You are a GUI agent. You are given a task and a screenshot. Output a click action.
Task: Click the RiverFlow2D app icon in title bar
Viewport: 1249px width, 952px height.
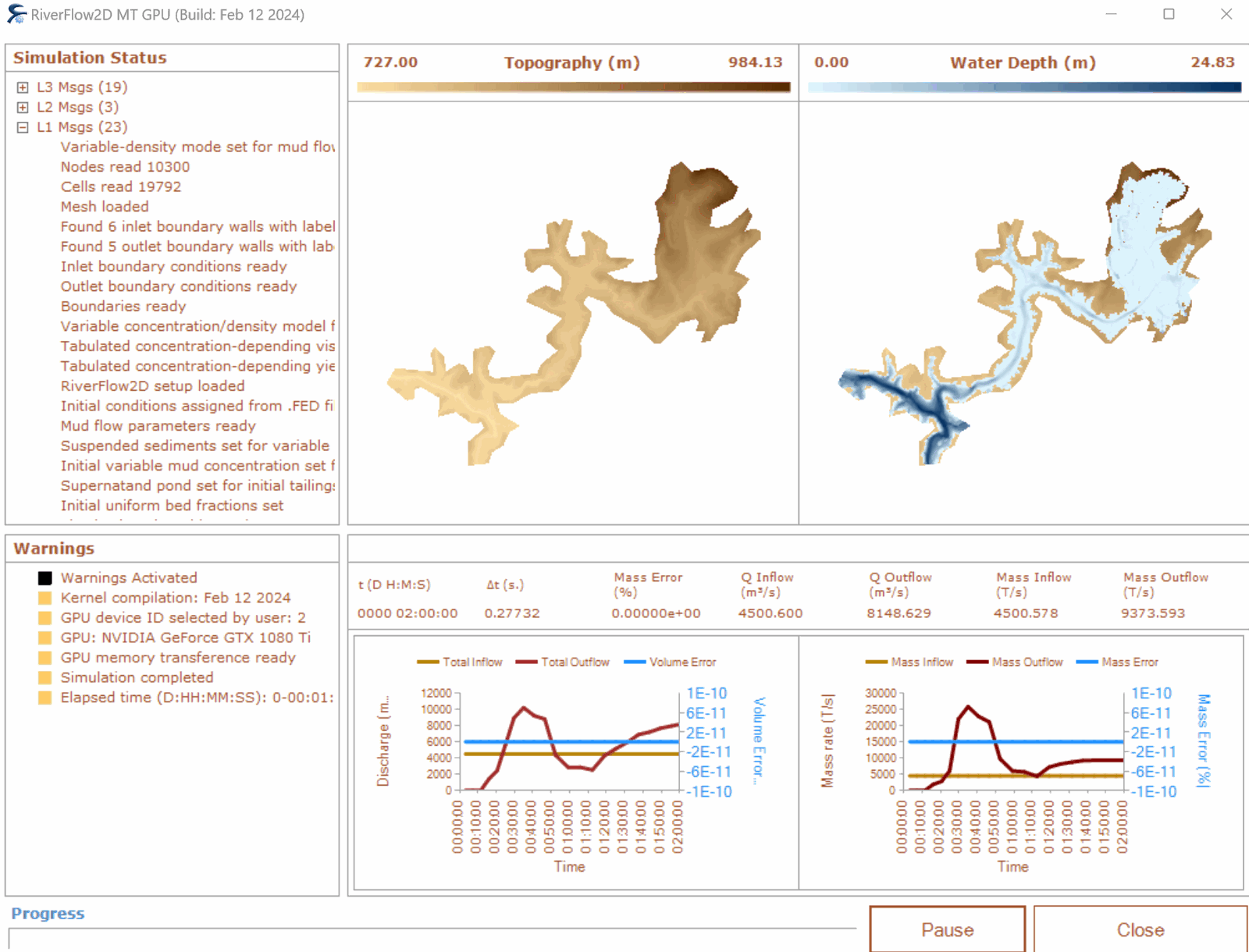tap(16, 14)
